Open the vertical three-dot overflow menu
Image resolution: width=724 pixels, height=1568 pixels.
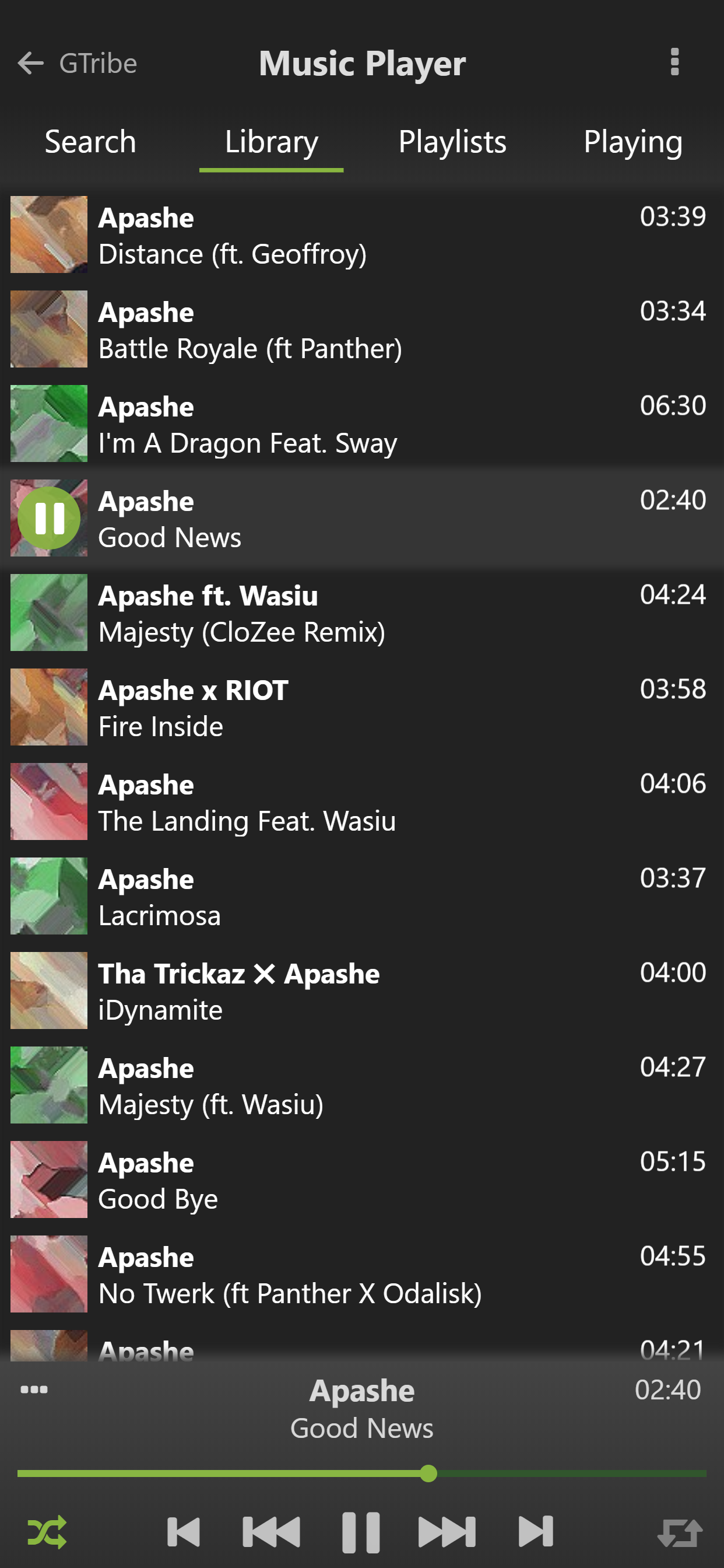pos(674,62)
